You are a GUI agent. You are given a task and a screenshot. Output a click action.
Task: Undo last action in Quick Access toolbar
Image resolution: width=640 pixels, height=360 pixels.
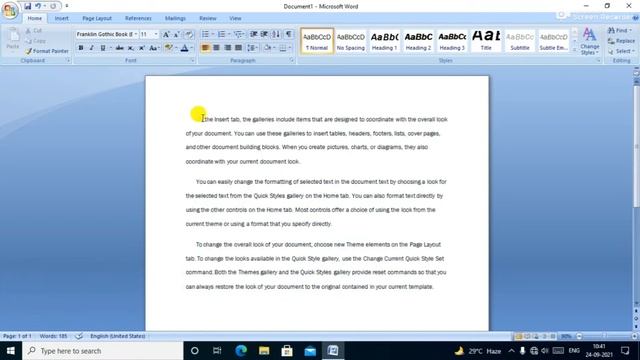click(38, 6)
